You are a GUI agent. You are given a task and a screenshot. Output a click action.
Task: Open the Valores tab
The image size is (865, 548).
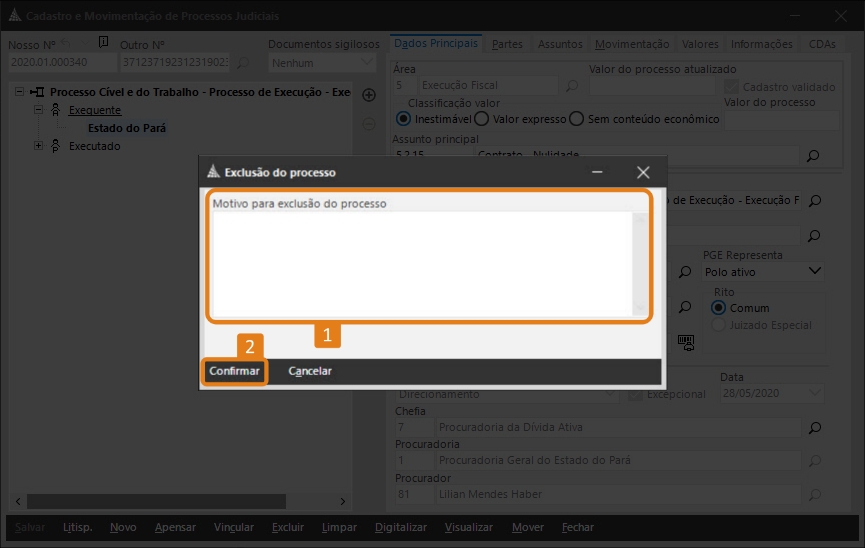(x=700, y=44)
